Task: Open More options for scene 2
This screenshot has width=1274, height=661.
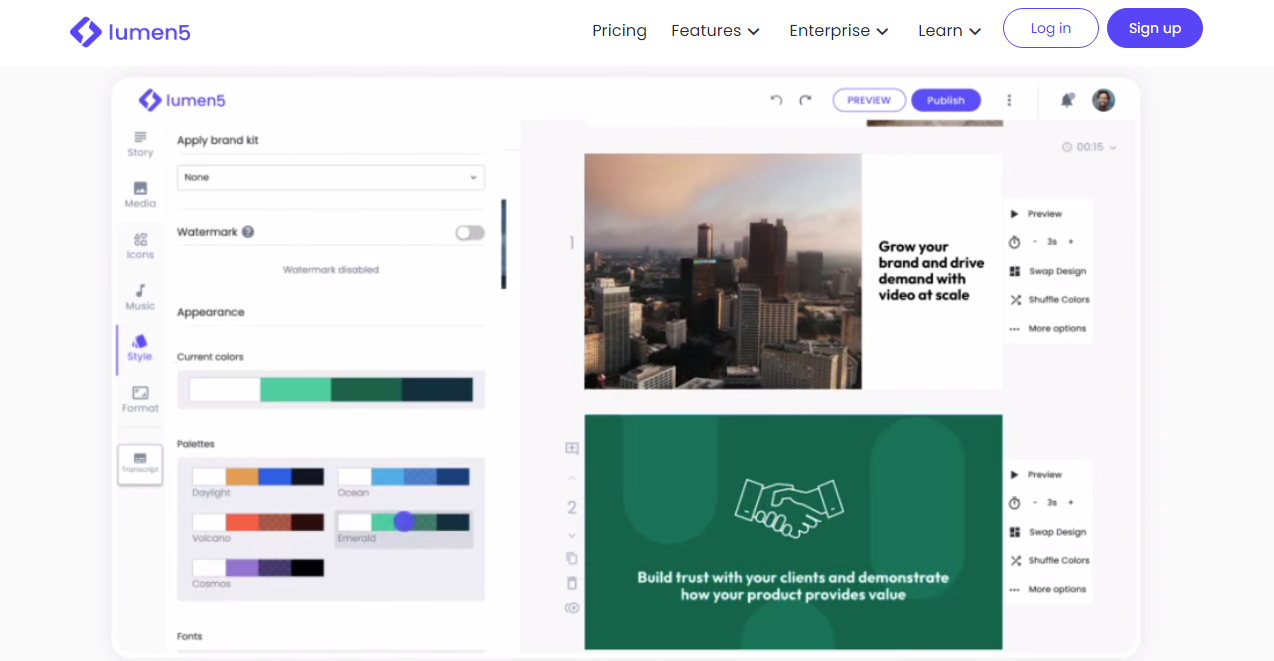Action: [1048, 590]
